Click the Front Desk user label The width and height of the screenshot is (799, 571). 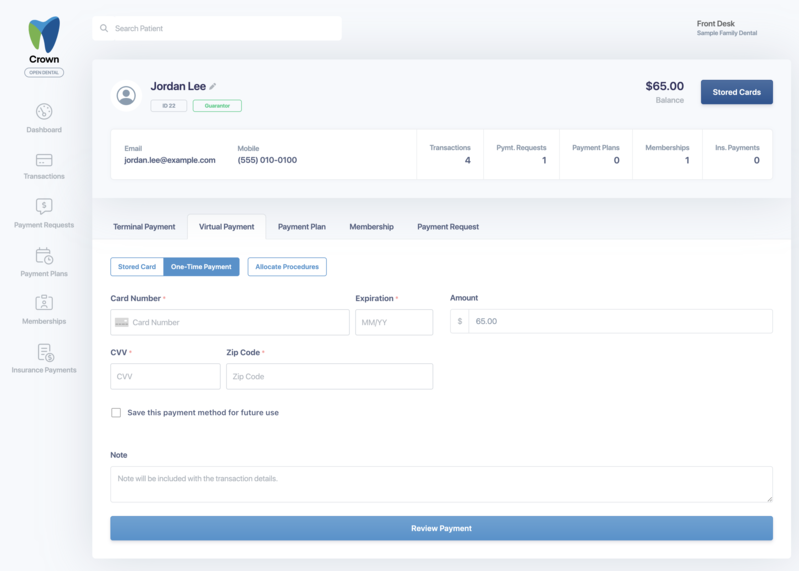715,23
